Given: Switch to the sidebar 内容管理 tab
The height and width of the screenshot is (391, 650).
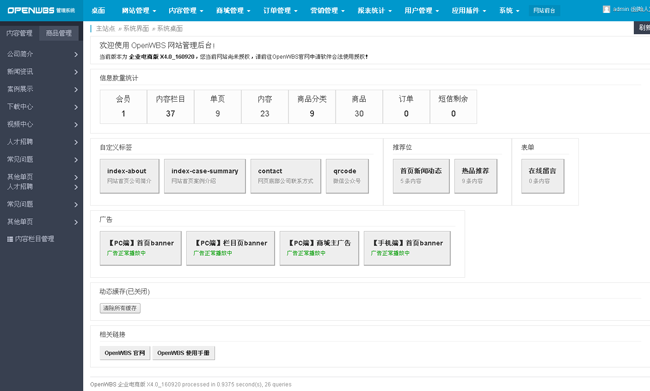Looking at the screenshot, I should click(x=19, y=33).
